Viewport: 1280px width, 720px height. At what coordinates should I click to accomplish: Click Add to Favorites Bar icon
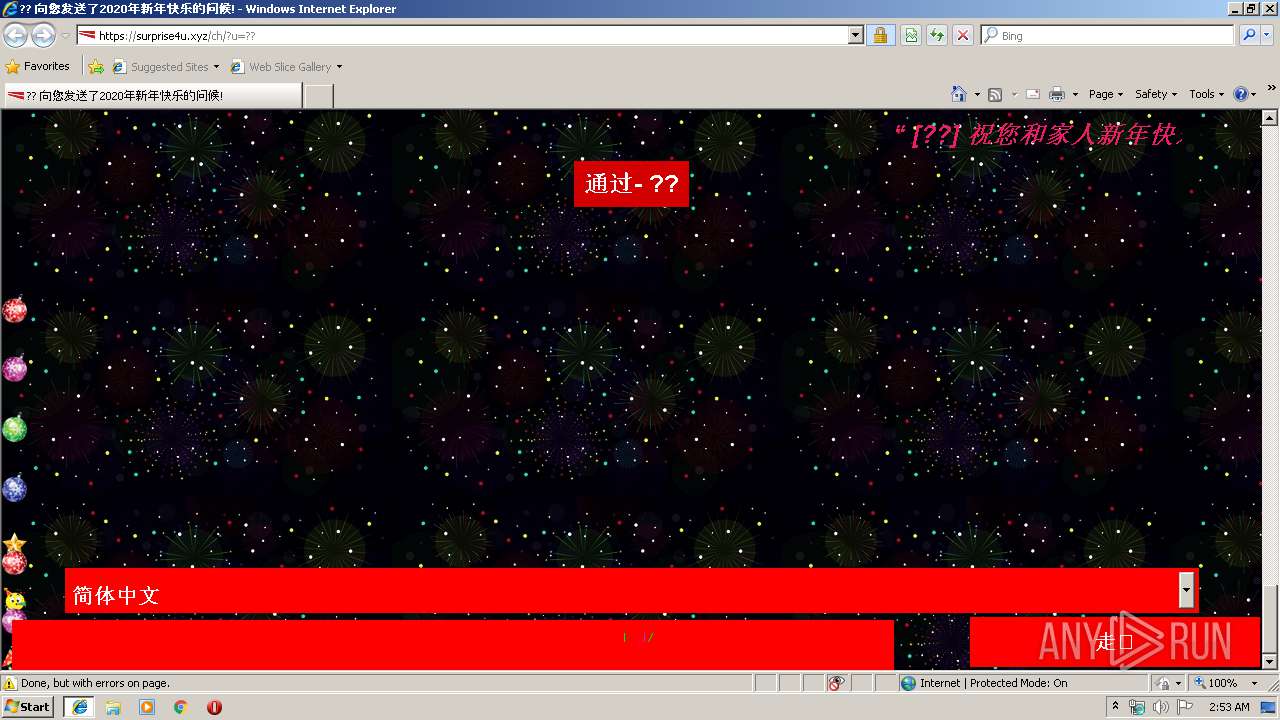pos(96,67)
